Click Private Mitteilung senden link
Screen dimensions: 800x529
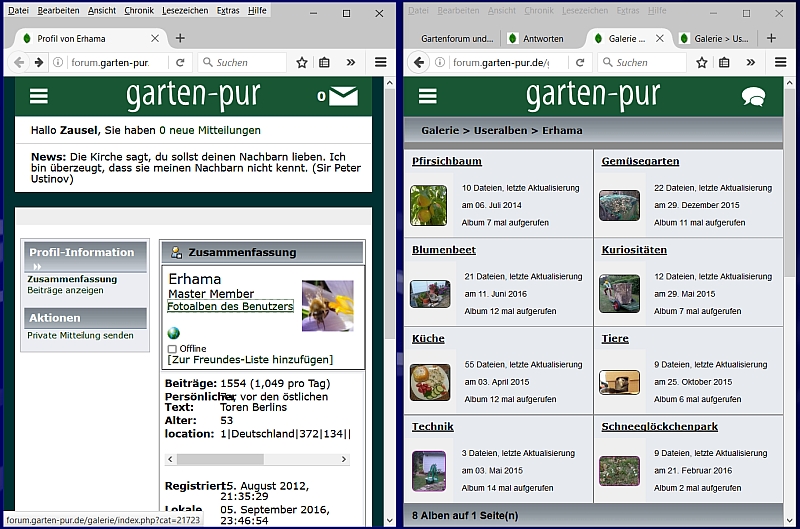[x=80, y=335]
